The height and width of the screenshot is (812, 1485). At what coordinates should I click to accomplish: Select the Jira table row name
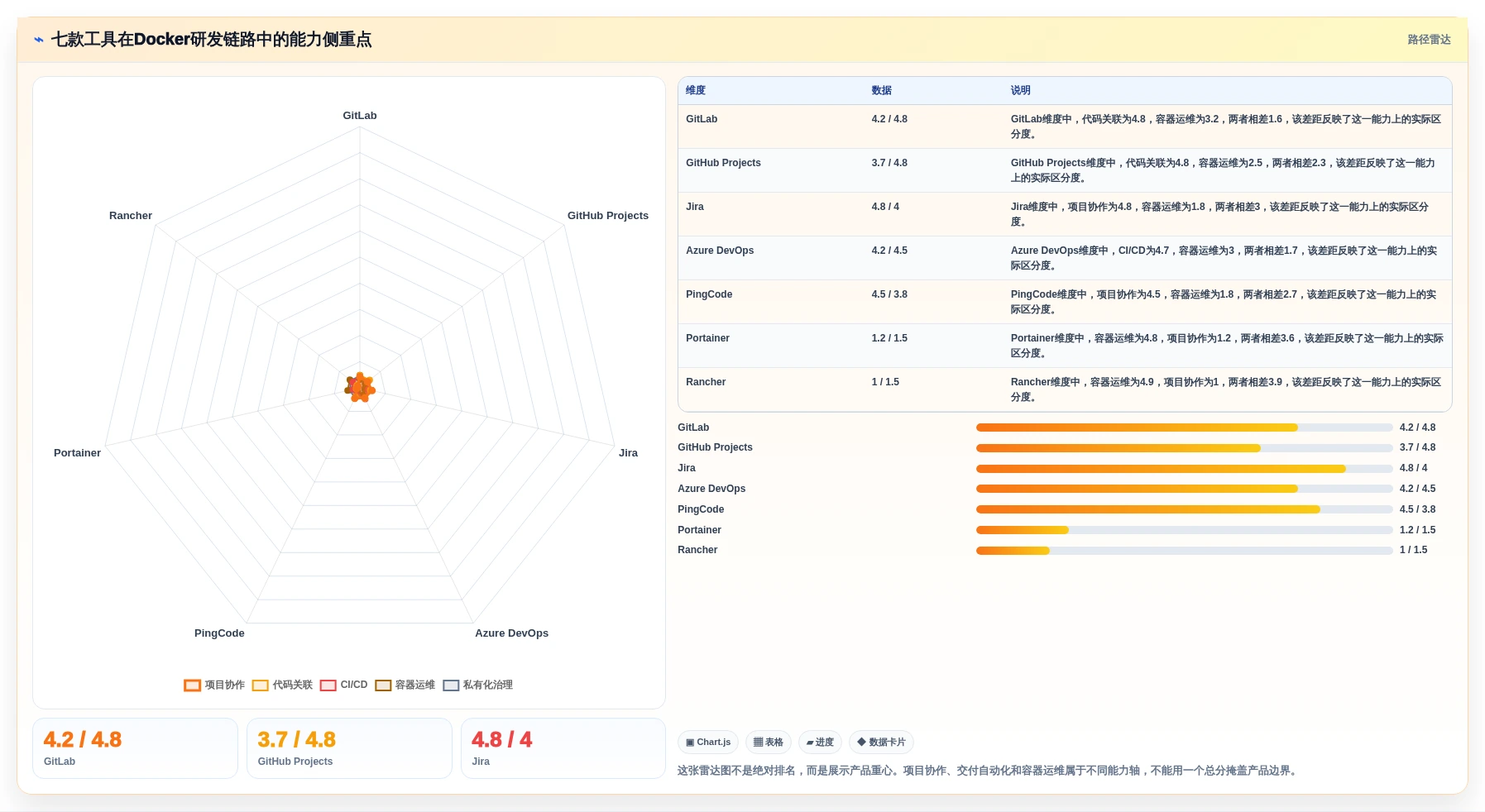pyautogui.click(x=695, y=207)
